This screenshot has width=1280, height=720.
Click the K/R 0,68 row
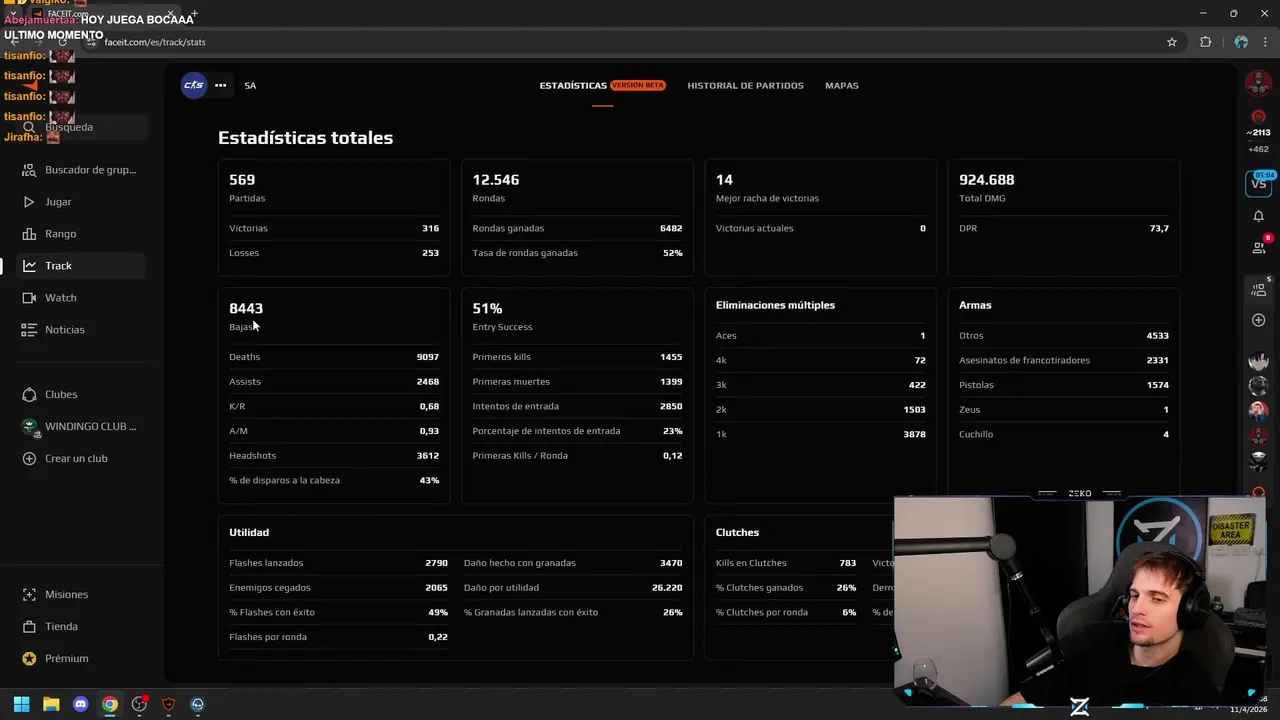334,406
